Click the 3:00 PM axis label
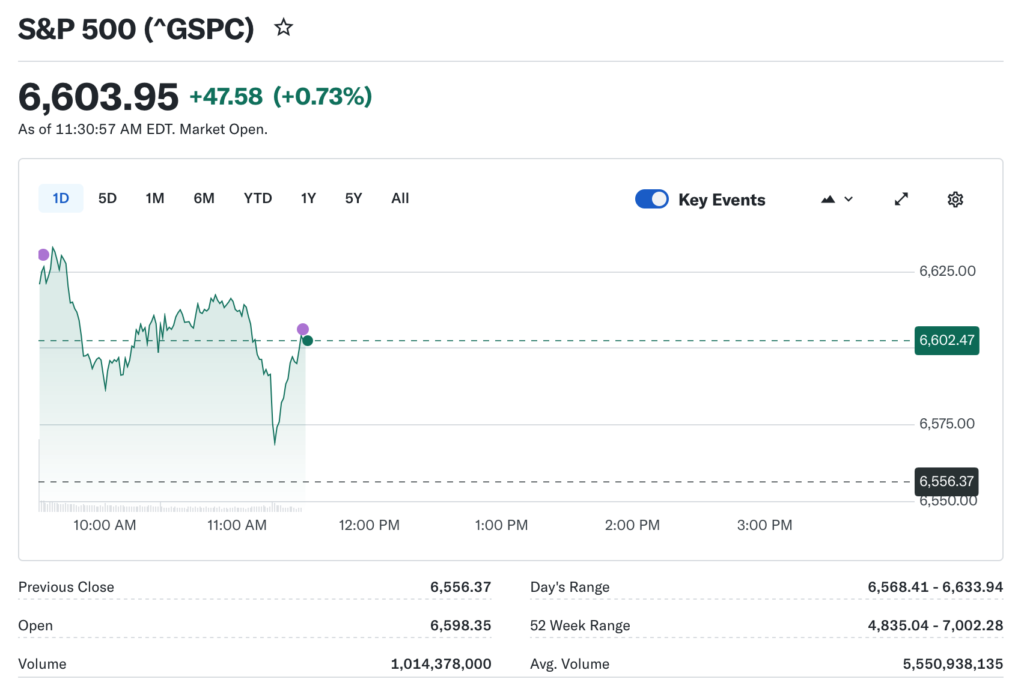The image size is (1024, 697). point(764,525)
